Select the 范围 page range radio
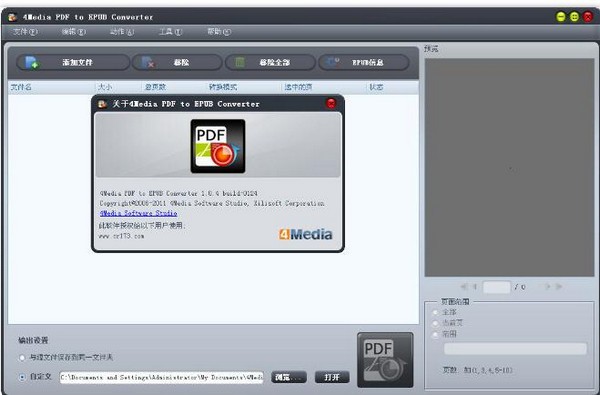The image size is (600, 395). tap(436, 335)
